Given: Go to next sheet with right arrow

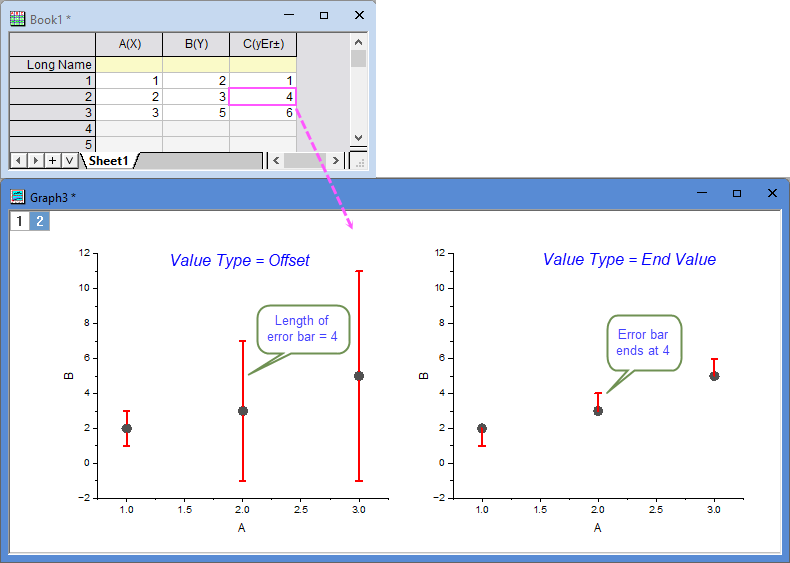Looking at the screenshot, I should click(x=35, y=160).
